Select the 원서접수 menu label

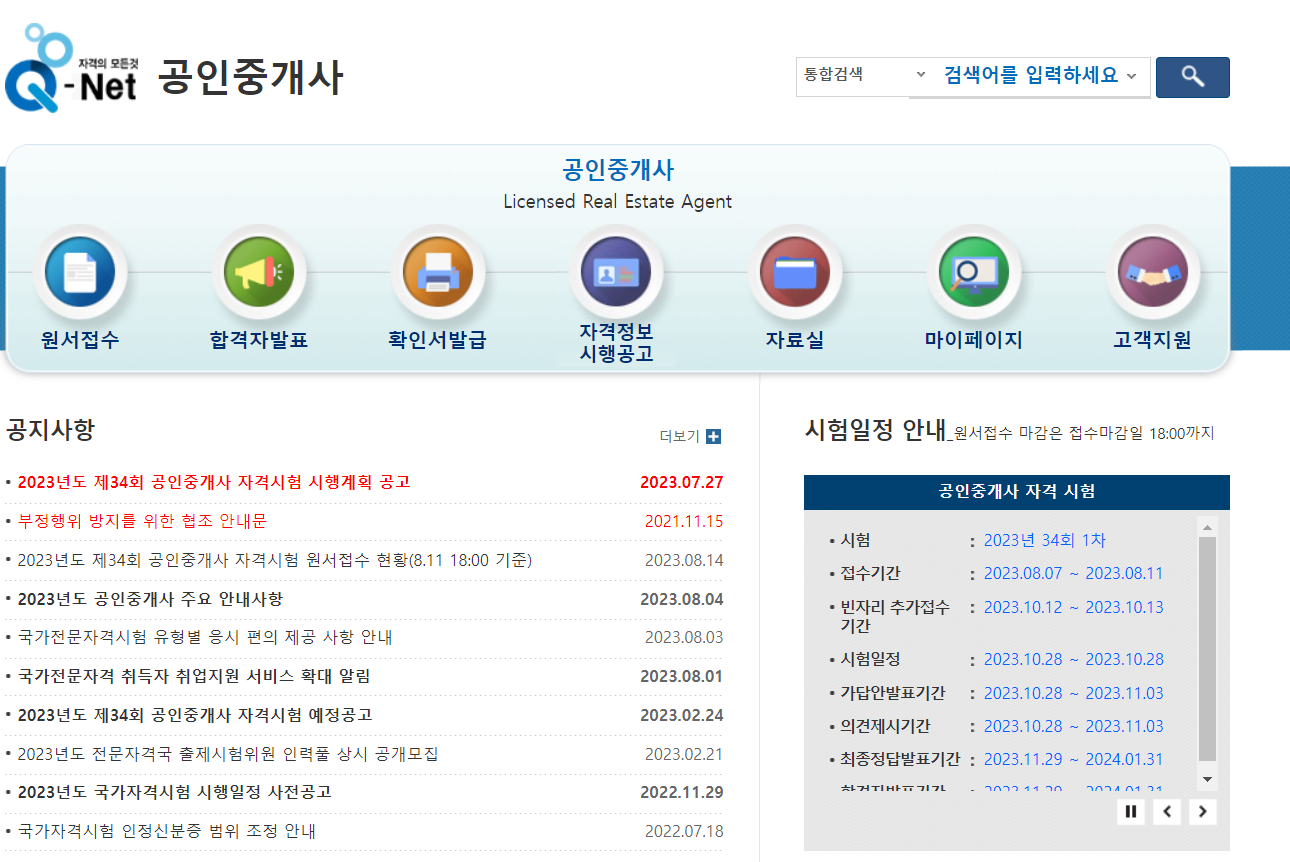tap(80, 340)
